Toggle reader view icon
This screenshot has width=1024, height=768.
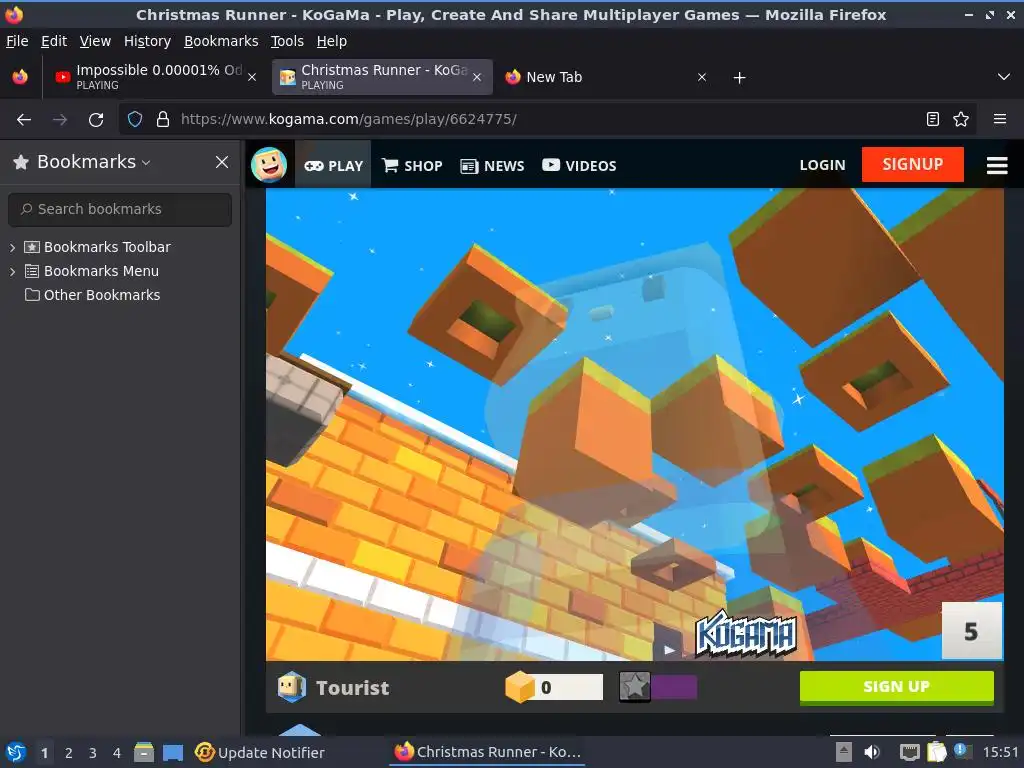point(933,120)
